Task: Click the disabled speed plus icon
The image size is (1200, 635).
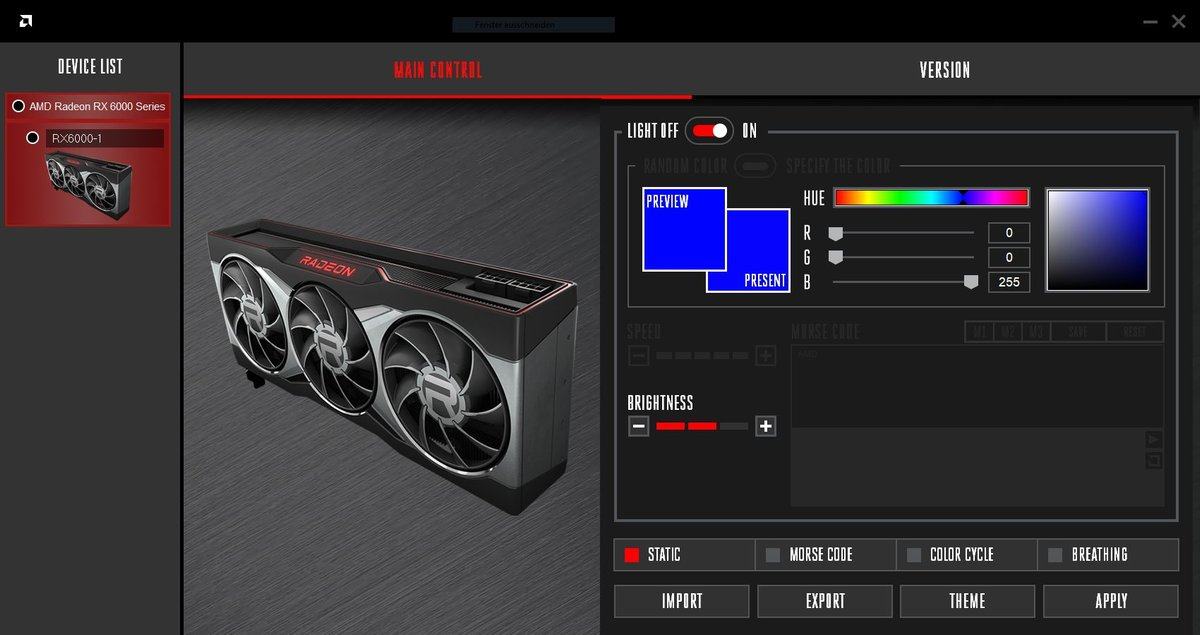Action: (x=766, y=355)
